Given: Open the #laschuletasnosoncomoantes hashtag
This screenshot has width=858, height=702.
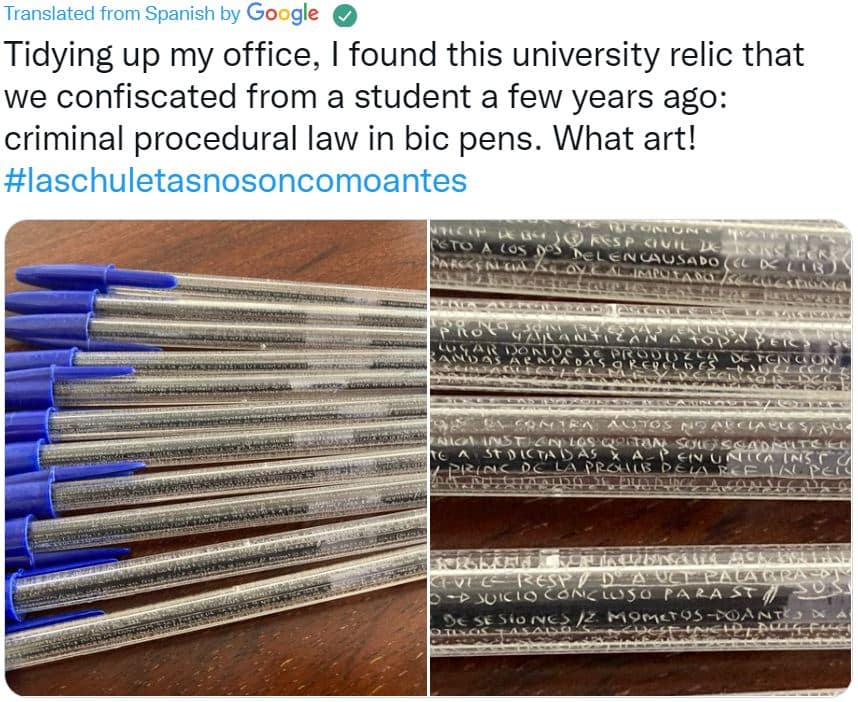Looking at the screenshot, I should coord(235,180).
